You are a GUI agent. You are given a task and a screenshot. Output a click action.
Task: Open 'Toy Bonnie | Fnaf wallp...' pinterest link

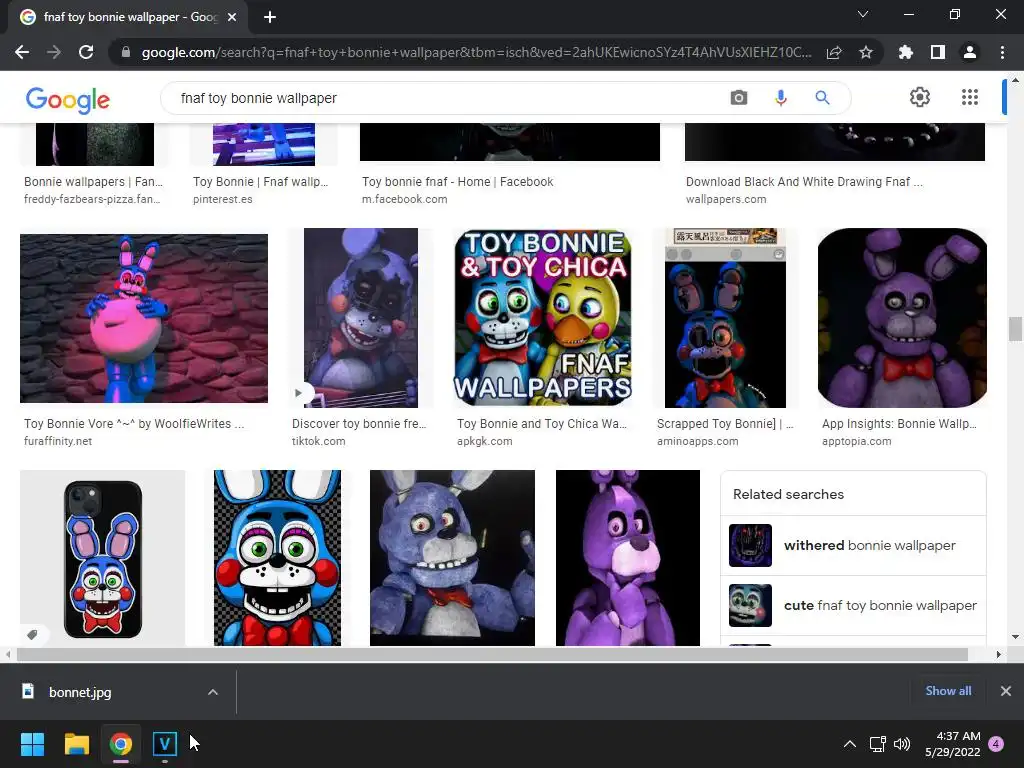pyautogui.click(x=260, y=182)
